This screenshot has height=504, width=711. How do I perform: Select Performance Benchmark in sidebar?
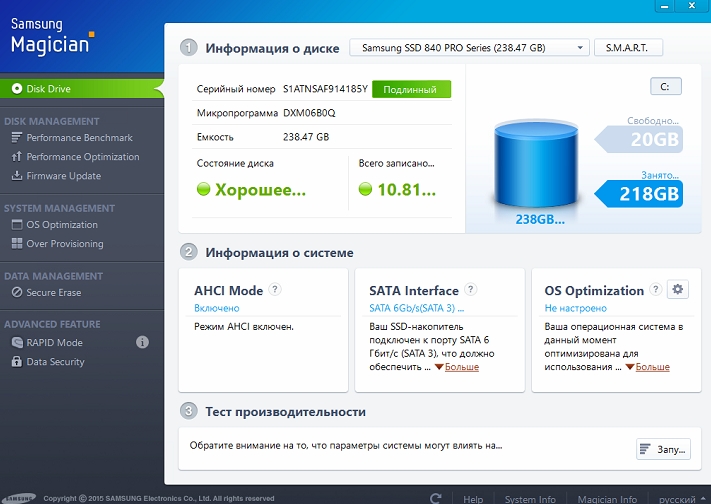(79, 138)
